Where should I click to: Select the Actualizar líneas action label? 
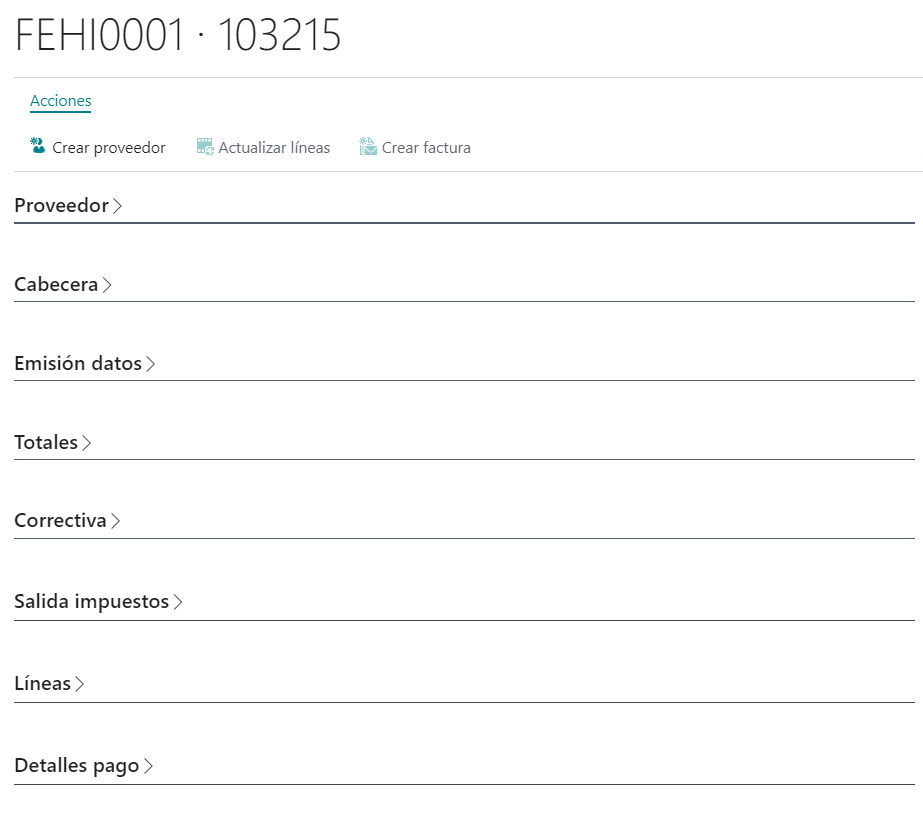pos(275,147)
